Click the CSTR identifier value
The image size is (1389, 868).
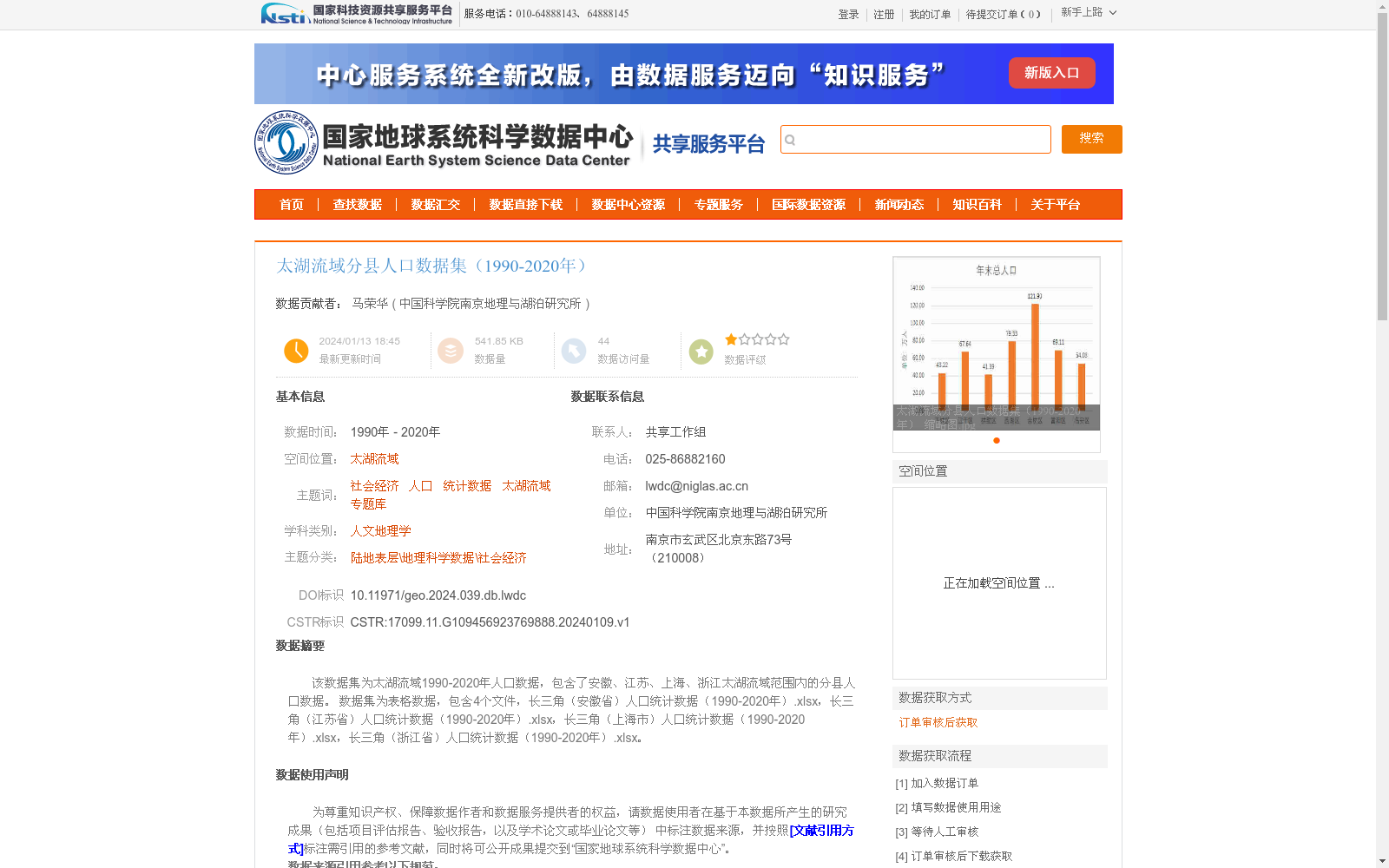[490, 622]
